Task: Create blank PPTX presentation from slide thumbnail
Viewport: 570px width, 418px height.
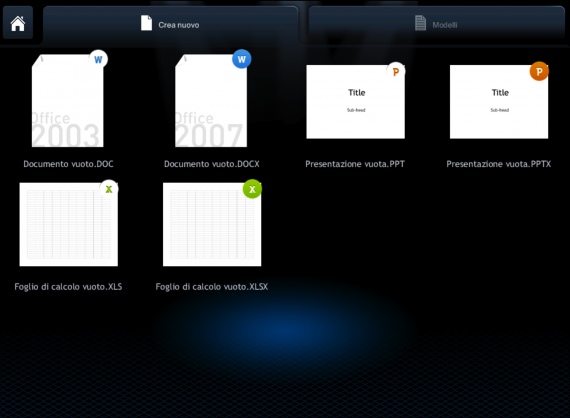Action: 499,102
